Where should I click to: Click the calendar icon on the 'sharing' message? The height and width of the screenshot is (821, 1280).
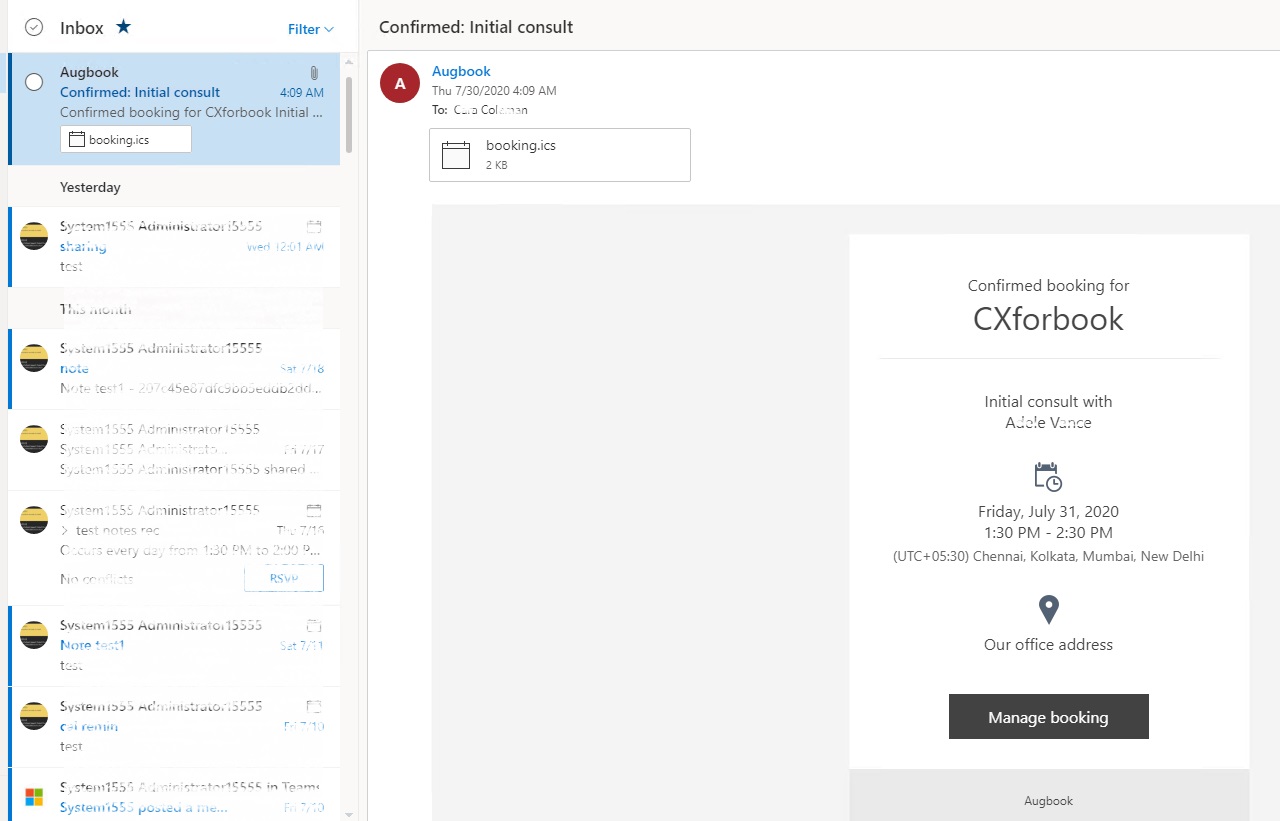pos(314,227)
